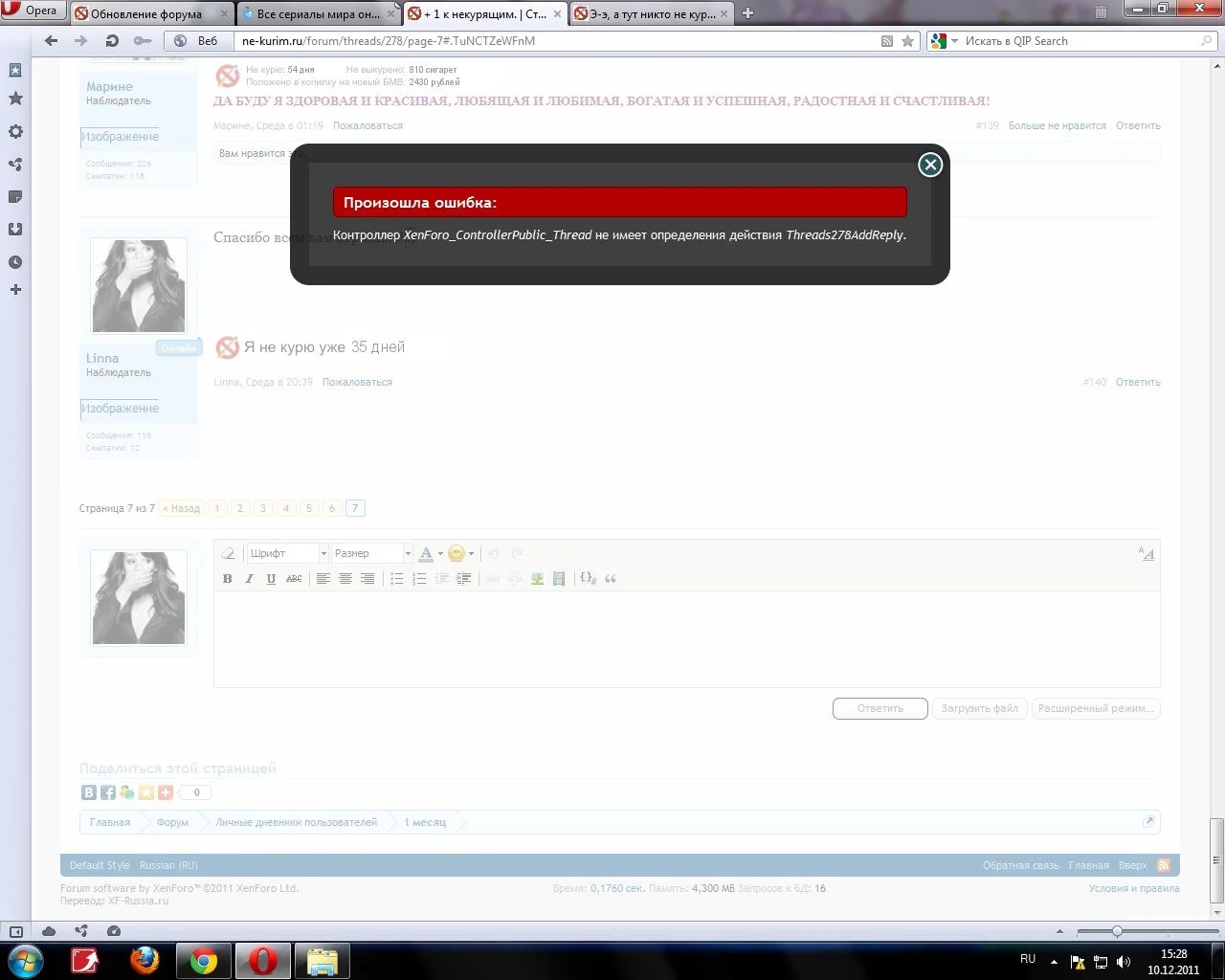Go back with the browser back arrow
This screenshot has width=1225, height=980.
click(52, 41)
